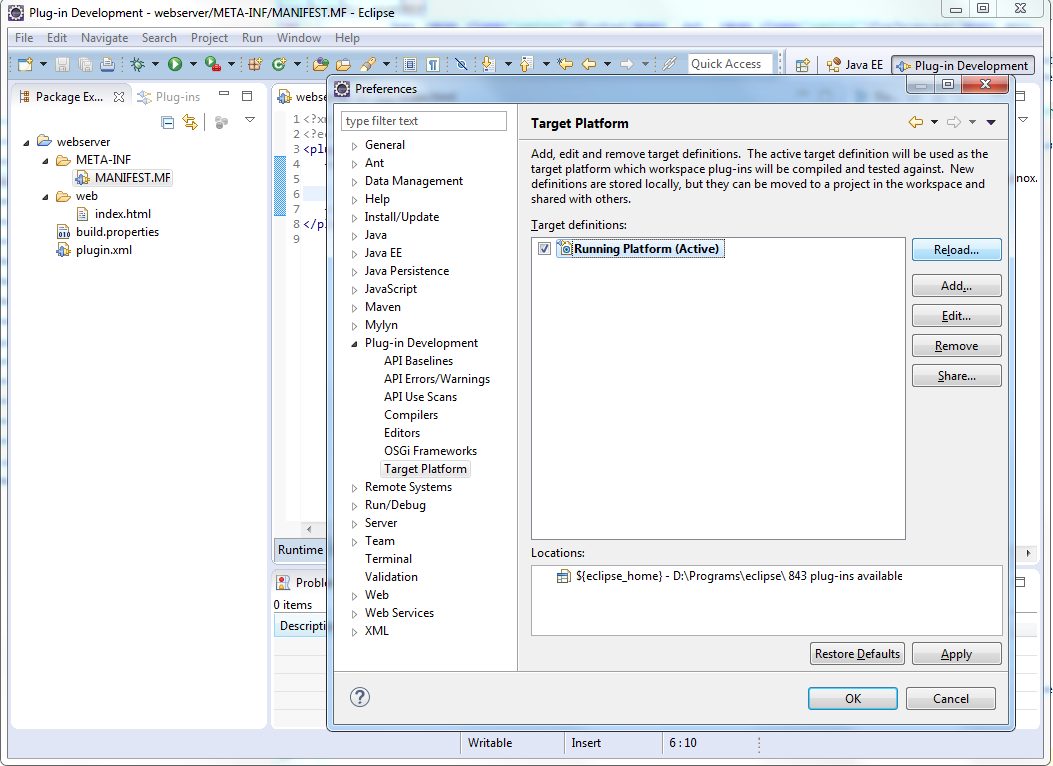
Task: Switch to the Java EE perspective
Action: point(856,65)
